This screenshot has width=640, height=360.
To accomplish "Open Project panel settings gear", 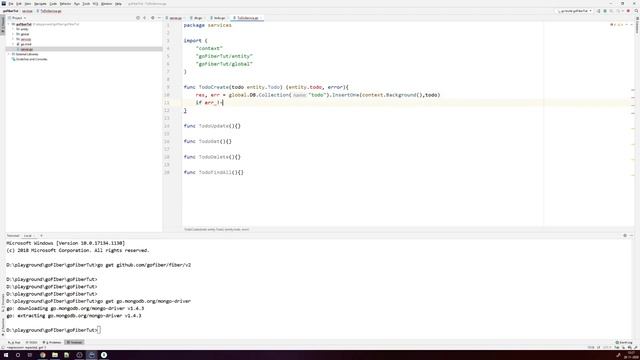I will 153,18.
